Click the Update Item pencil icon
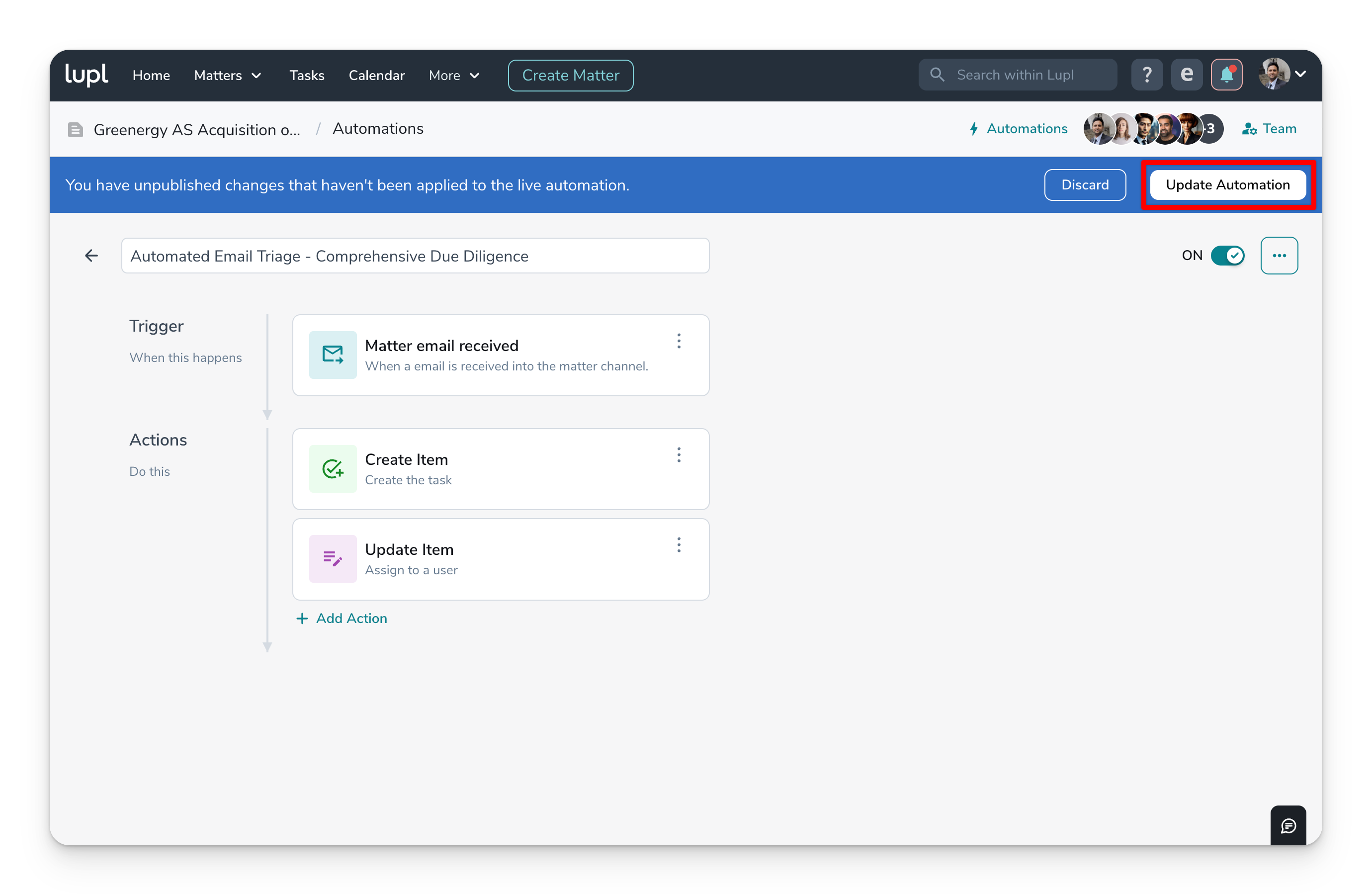The image size is (1372, 895). [x=333, y=559]
